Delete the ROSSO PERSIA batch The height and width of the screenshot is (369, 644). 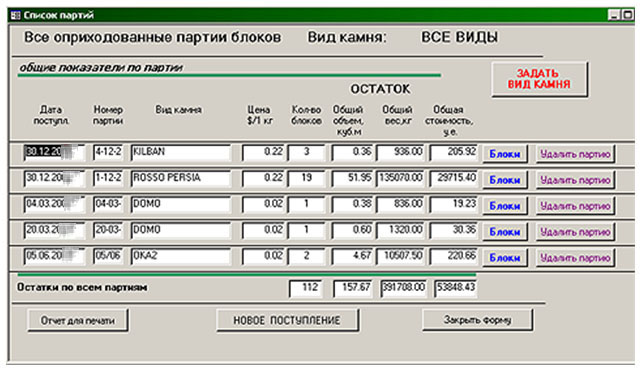click(x=575, y=180)
